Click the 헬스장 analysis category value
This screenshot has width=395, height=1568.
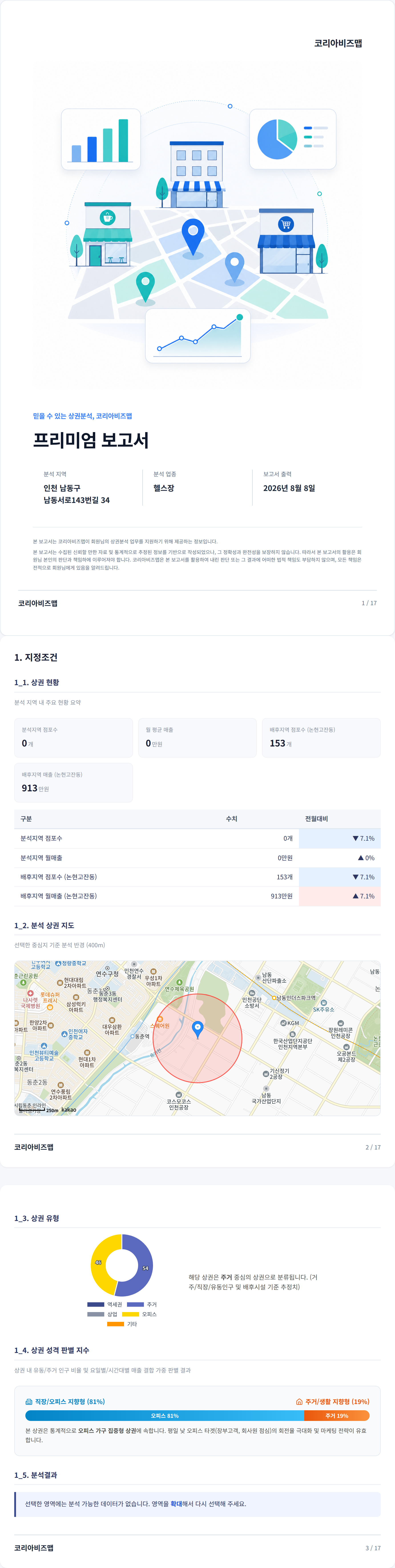[164, 488]
